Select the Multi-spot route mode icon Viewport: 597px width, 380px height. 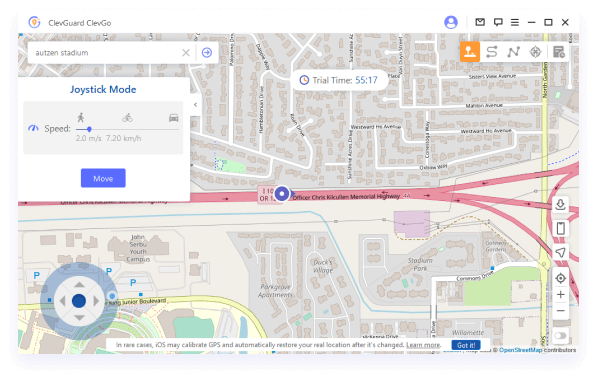(514, 51)
